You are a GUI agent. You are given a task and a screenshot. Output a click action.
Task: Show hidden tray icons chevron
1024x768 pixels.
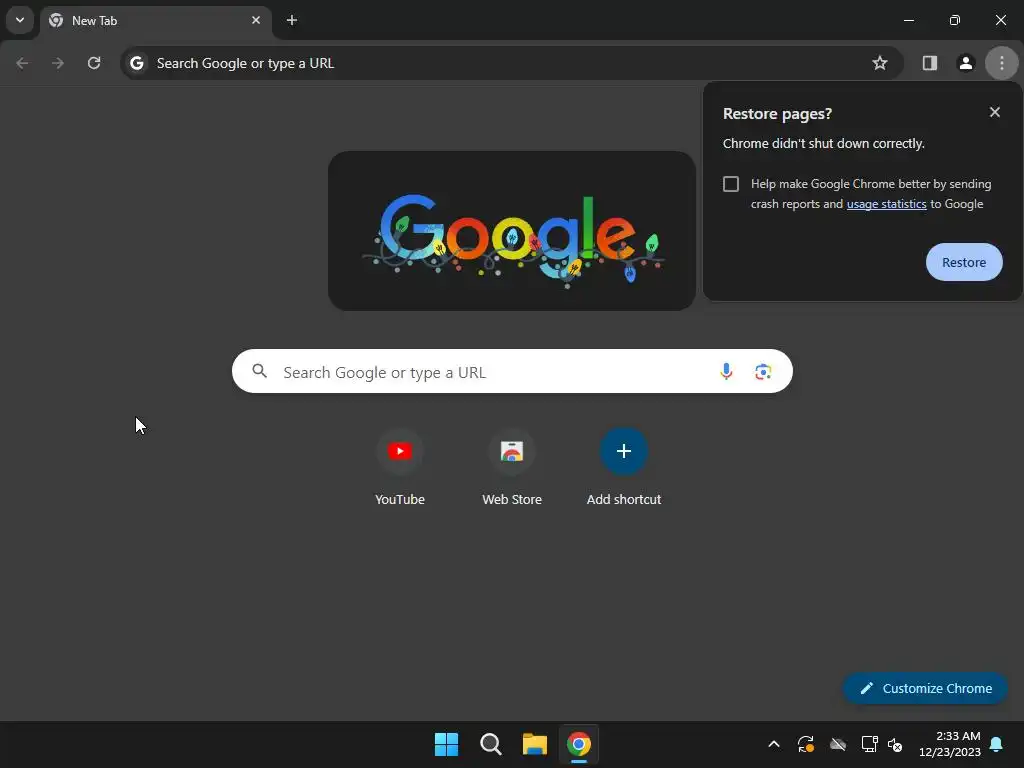coord(774,744)
